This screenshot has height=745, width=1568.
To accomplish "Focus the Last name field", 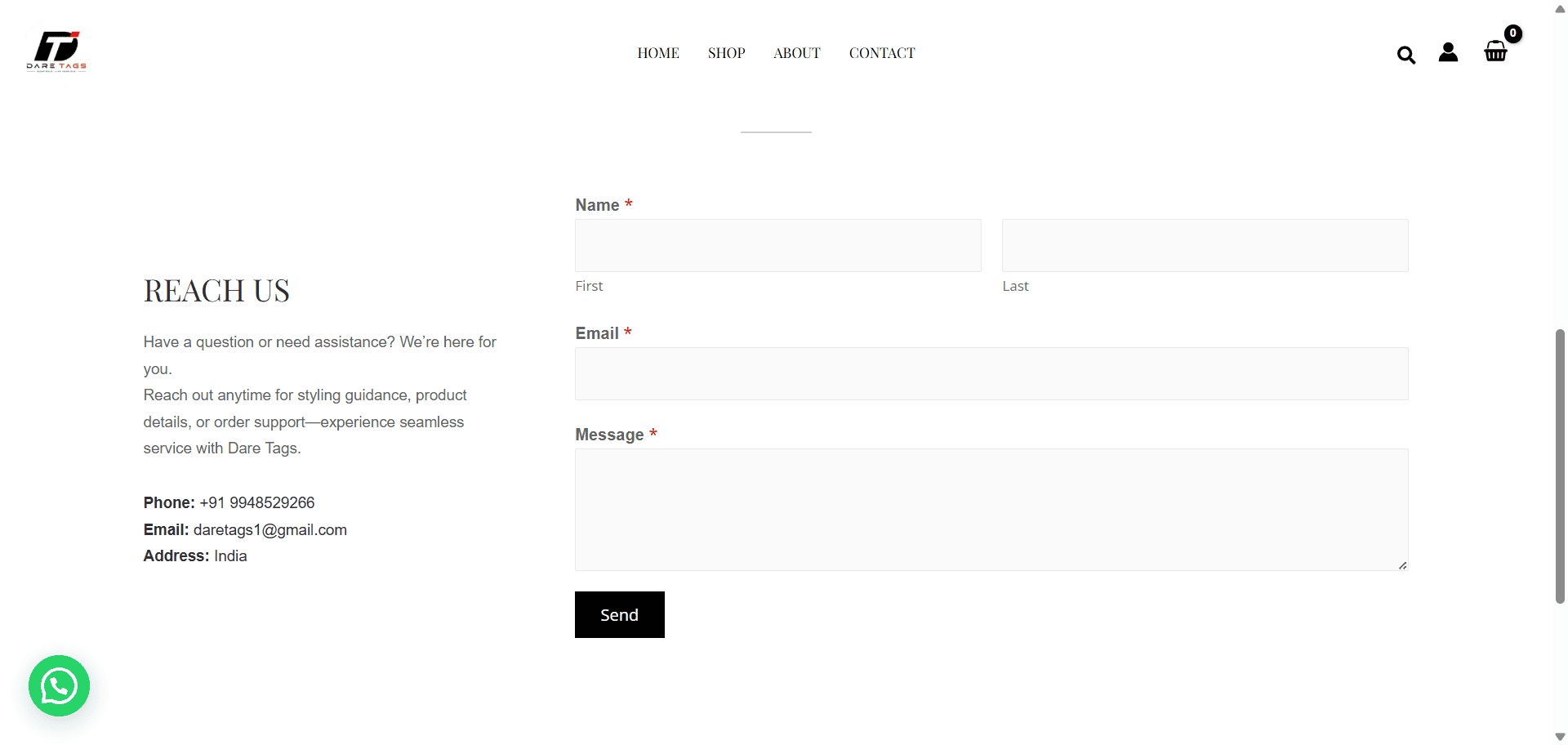I will (x=1205, y=245).
